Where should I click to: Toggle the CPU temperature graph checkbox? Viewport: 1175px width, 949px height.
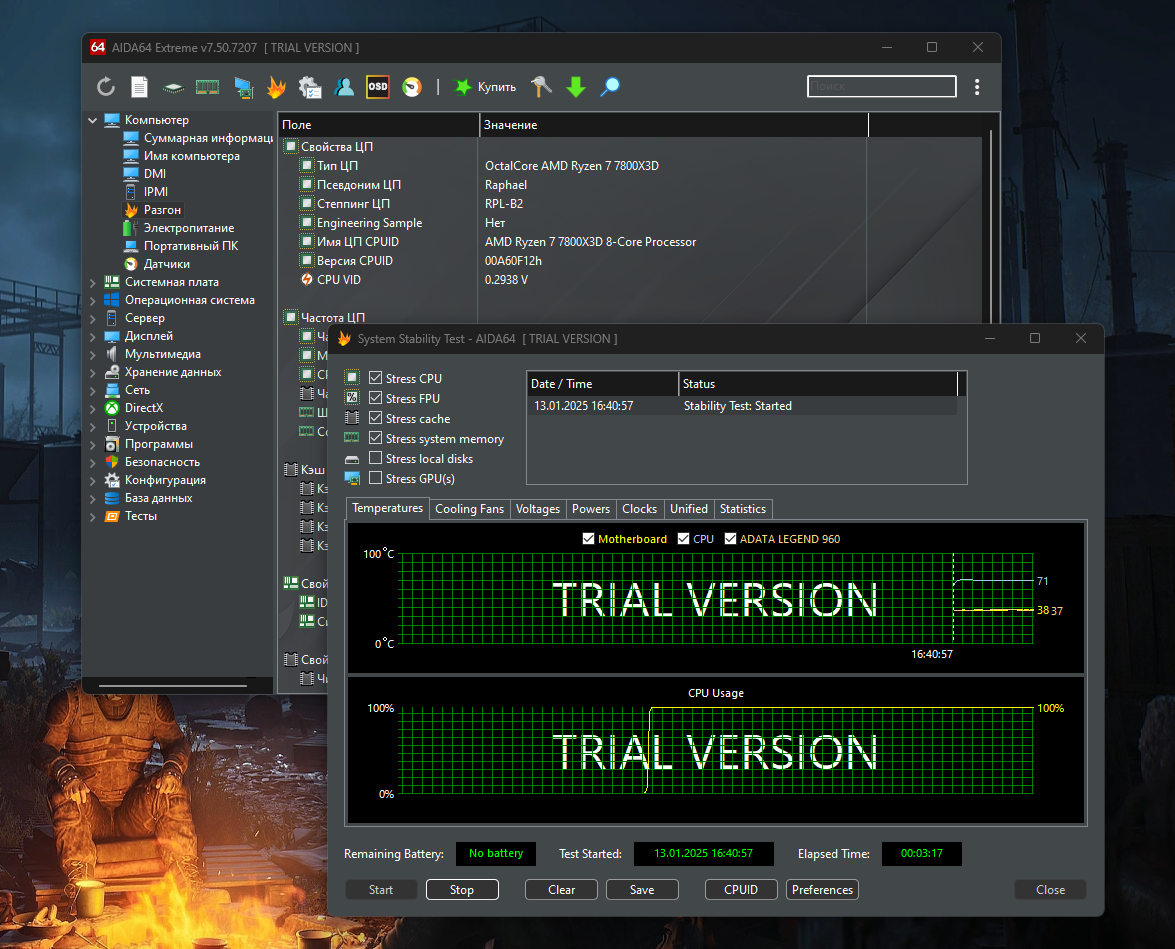click(x=683, y=539)
